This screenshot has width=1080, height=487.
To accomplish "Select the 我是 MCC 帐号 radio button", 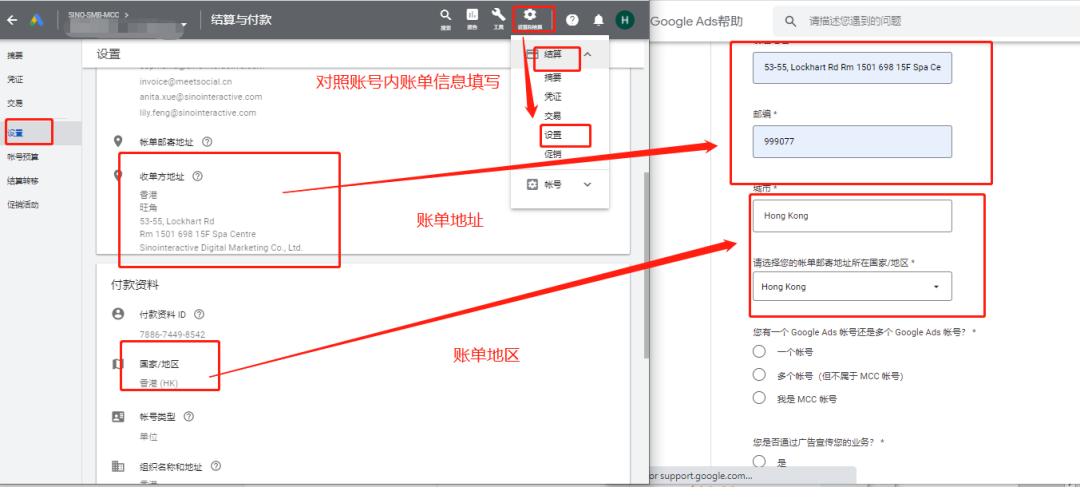I will pyautogui.click(x=759, y=397).
